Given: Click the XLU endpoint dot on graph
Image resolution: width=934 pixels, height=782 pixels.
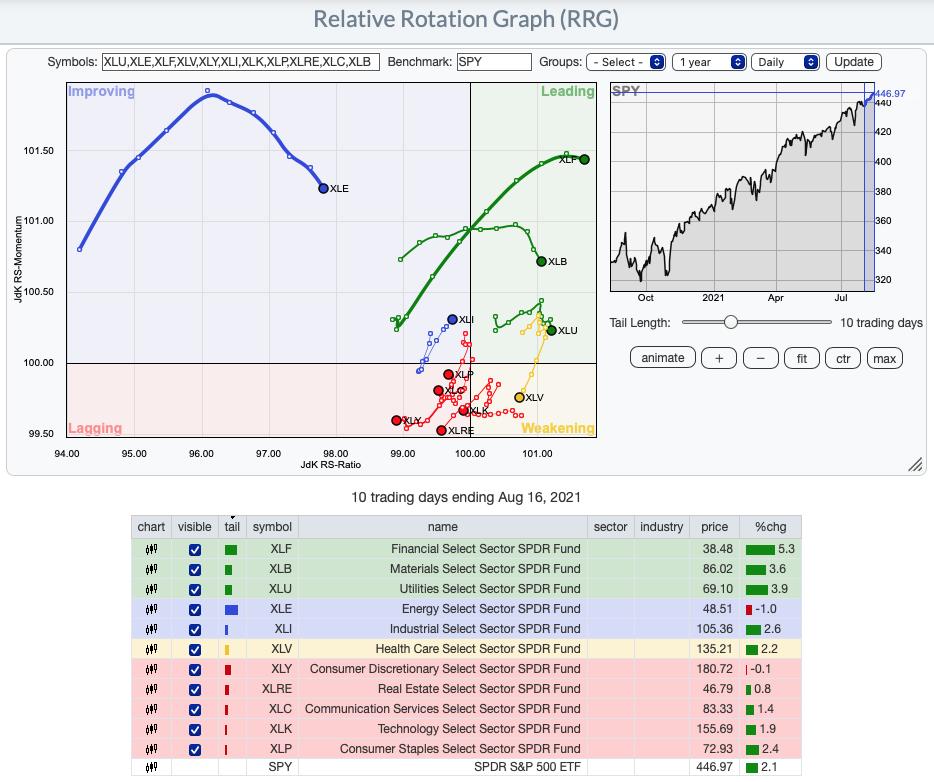Looking at the screenshot, I should tap(552, 331).
